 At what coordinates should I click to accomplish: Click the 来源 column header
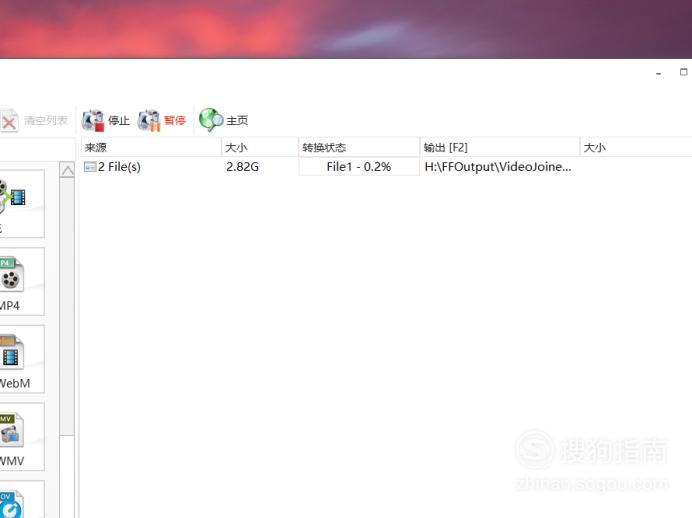(x=151, y=147)
